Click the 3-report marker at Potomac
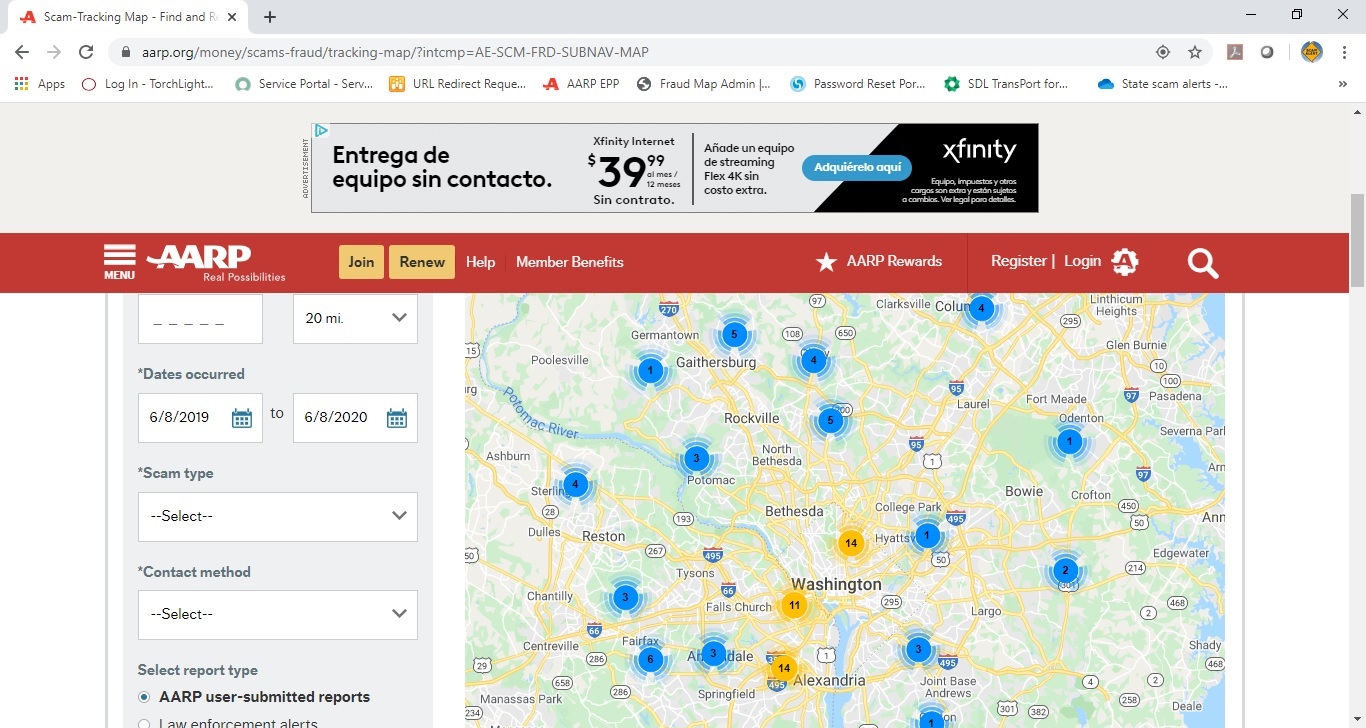 pos(697,459)
